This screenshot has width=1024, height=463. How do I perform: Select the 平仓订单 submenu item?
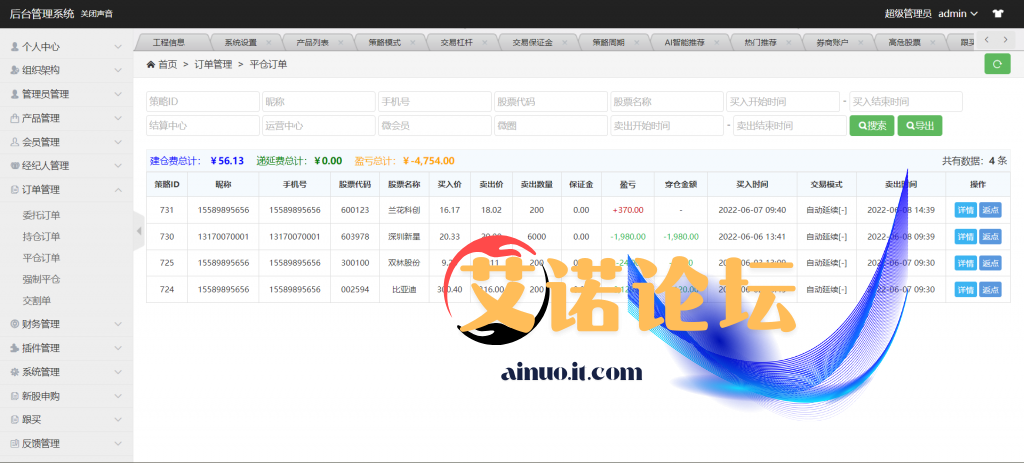coord(41,258)
